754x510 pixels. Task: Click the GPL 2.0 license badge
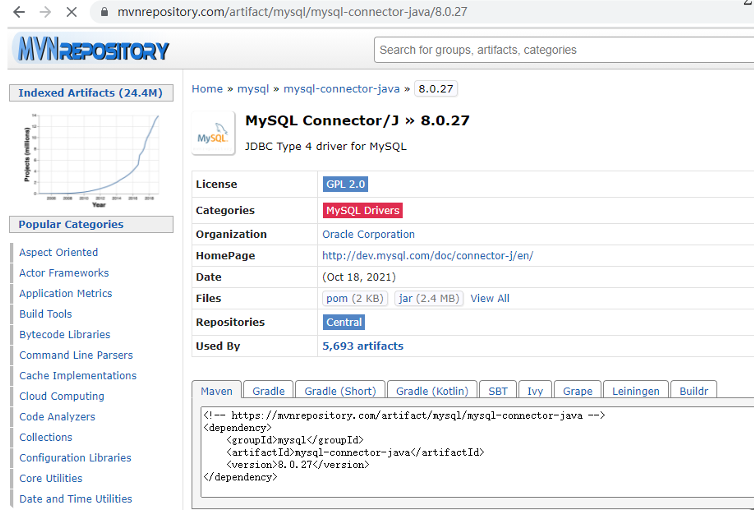[345, 184]
